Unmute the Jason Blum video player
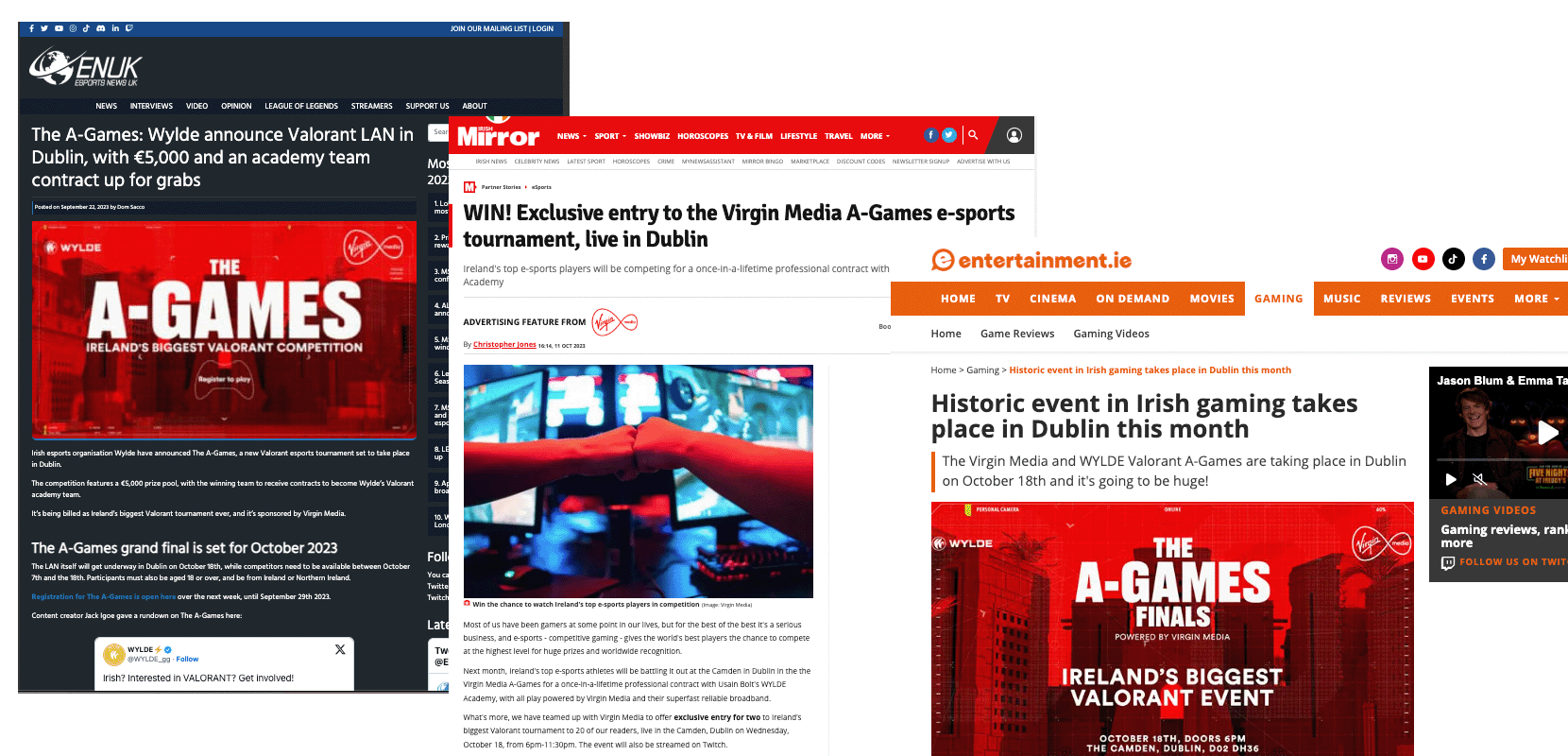This screenshot has width=1568, height=756. click(x=1479, y=479)
